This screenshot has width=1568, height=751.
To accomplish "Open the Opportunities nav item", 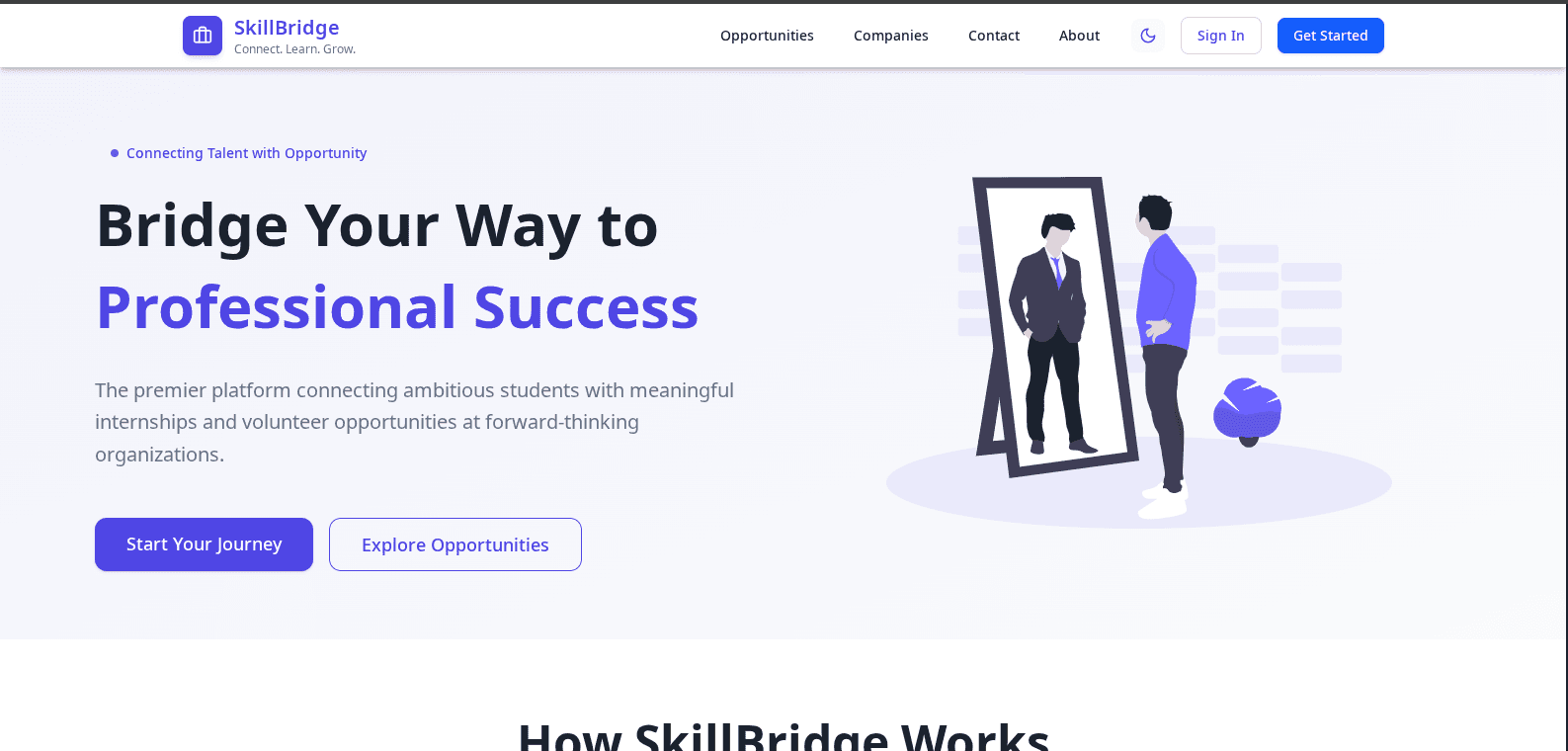I will [767, 36].
